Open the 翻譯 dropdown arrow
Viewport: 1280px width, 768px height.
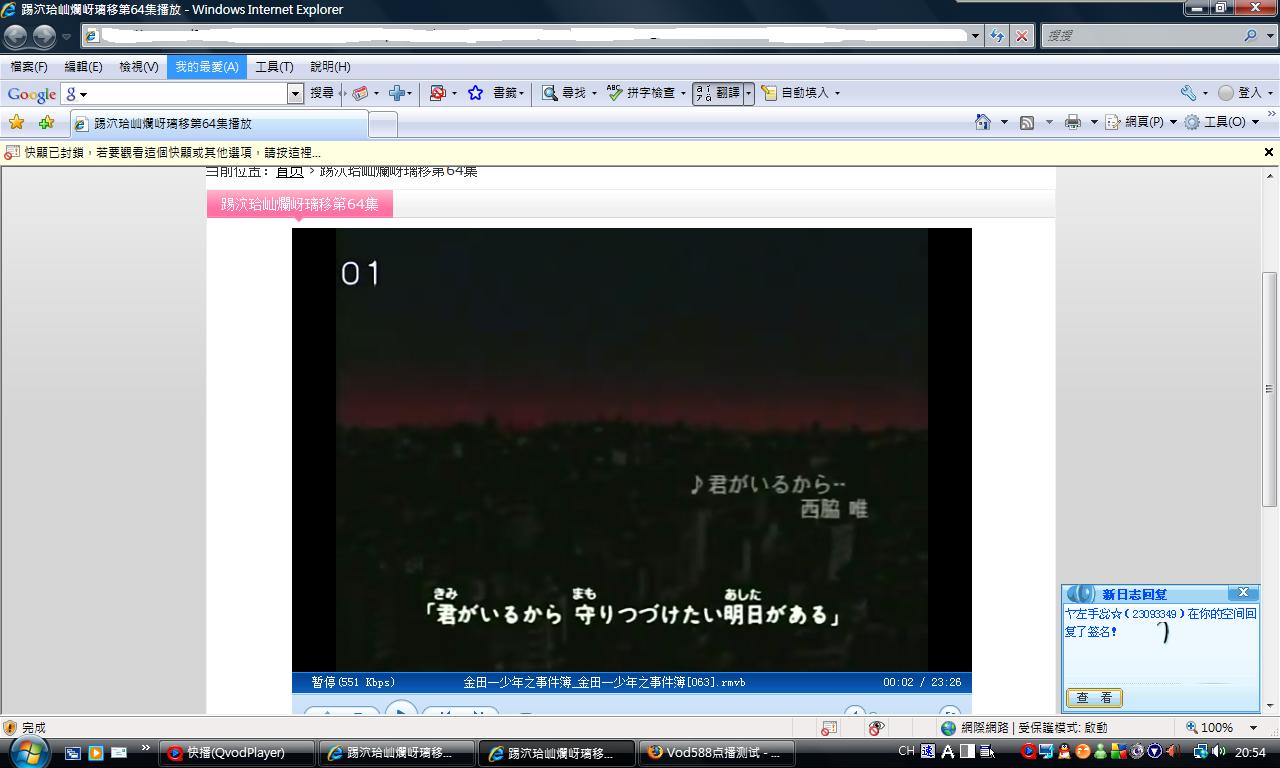tap(749, 93)
